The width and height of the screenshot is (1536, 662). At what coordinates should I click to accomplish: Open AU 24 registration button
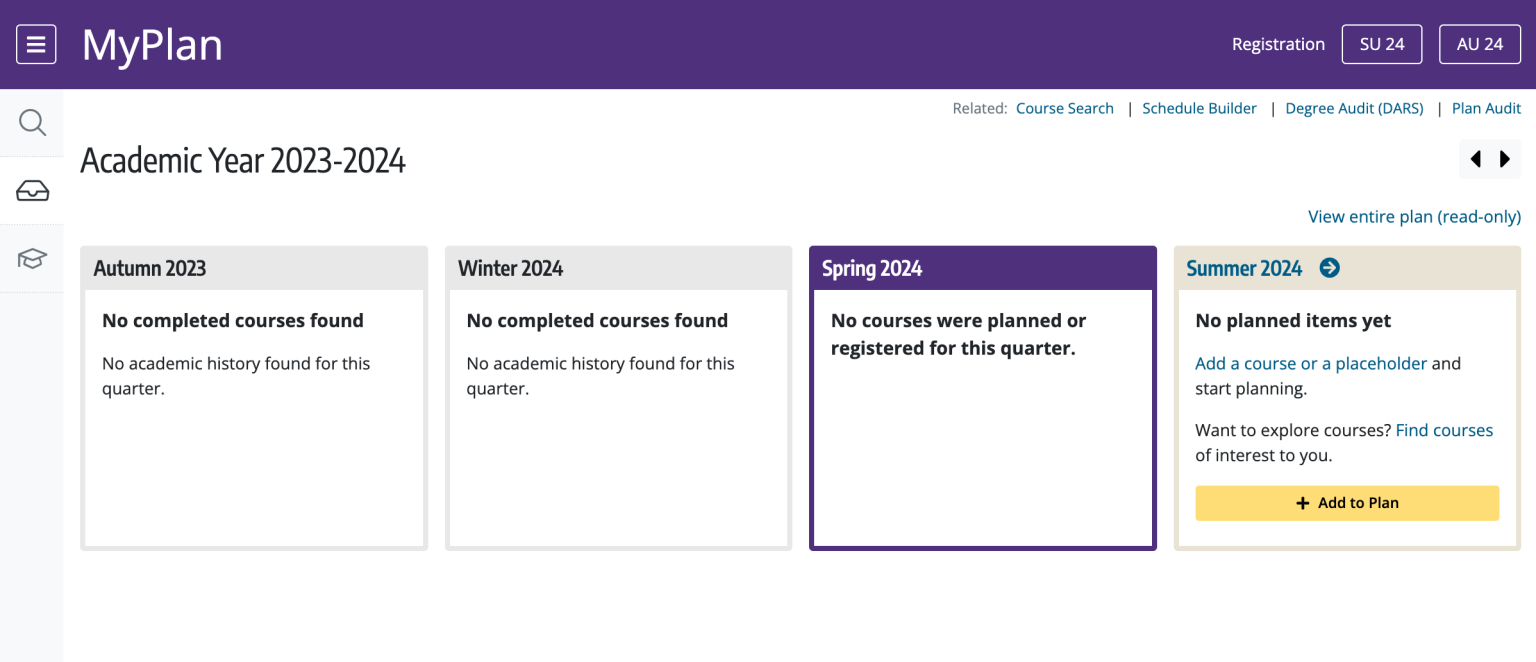(1480, 44)
